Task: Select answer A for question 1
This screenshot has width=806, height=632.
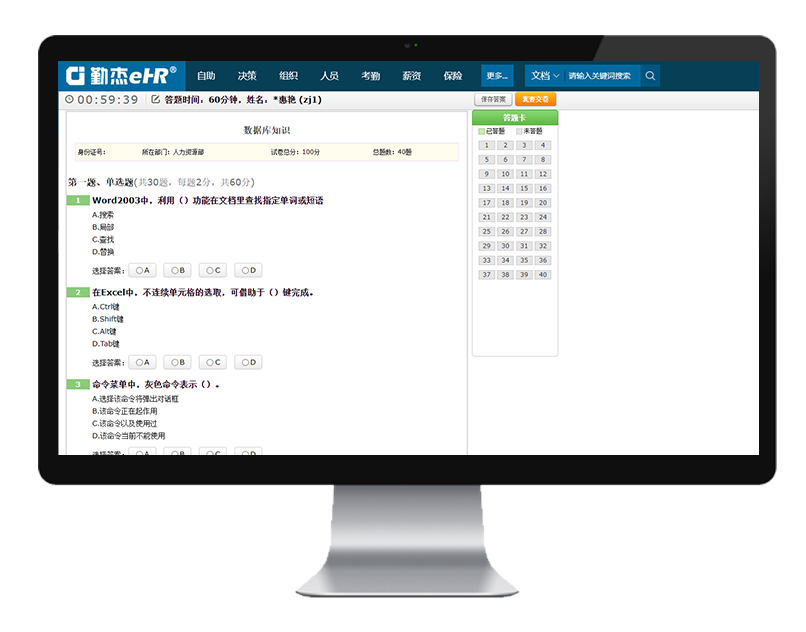Action: coord(142,270)
